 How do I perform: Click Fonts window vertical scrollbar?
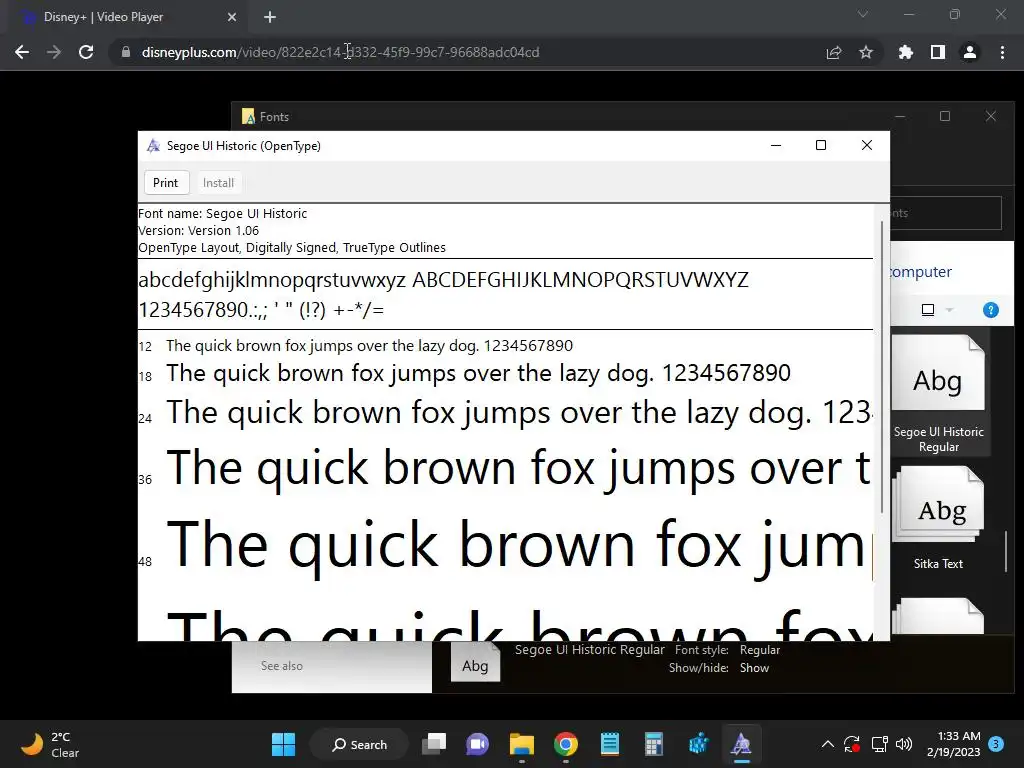pyautogui.click(x=1006, y=552)
